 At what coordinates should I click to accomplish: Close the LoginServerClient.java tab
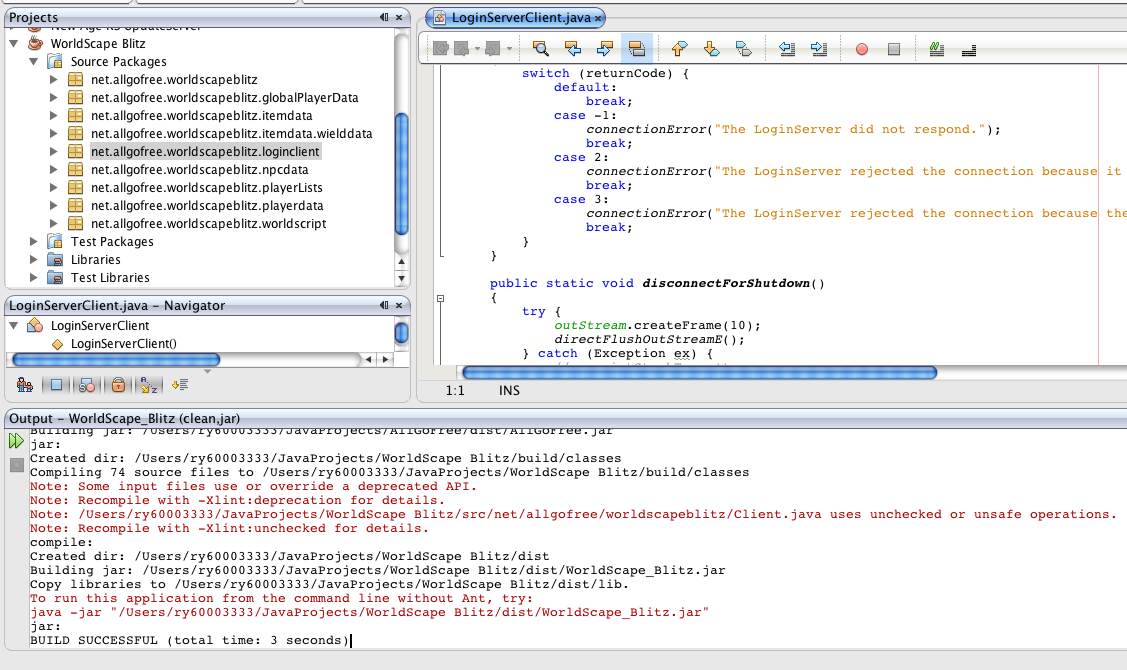(597, 18)
